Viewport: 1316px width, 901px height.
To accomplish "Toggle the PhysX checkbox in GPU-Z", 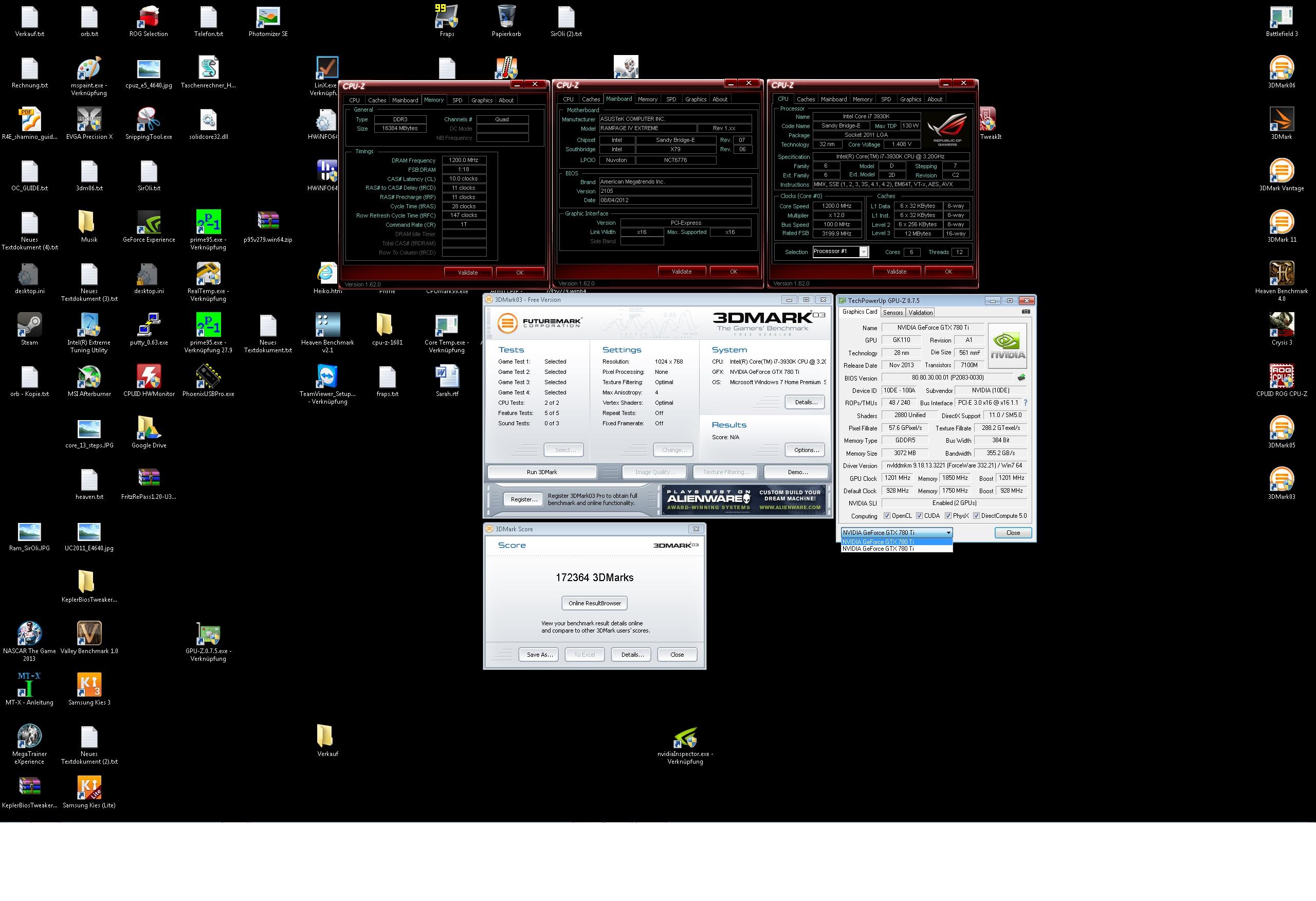I will pyautogui.click(x=948, y=516).
